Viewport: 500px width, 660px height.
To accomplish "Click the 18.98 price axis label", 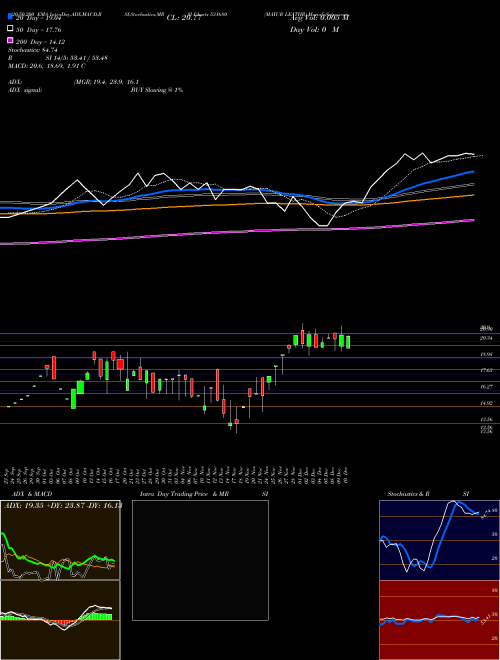I will 486,354.
